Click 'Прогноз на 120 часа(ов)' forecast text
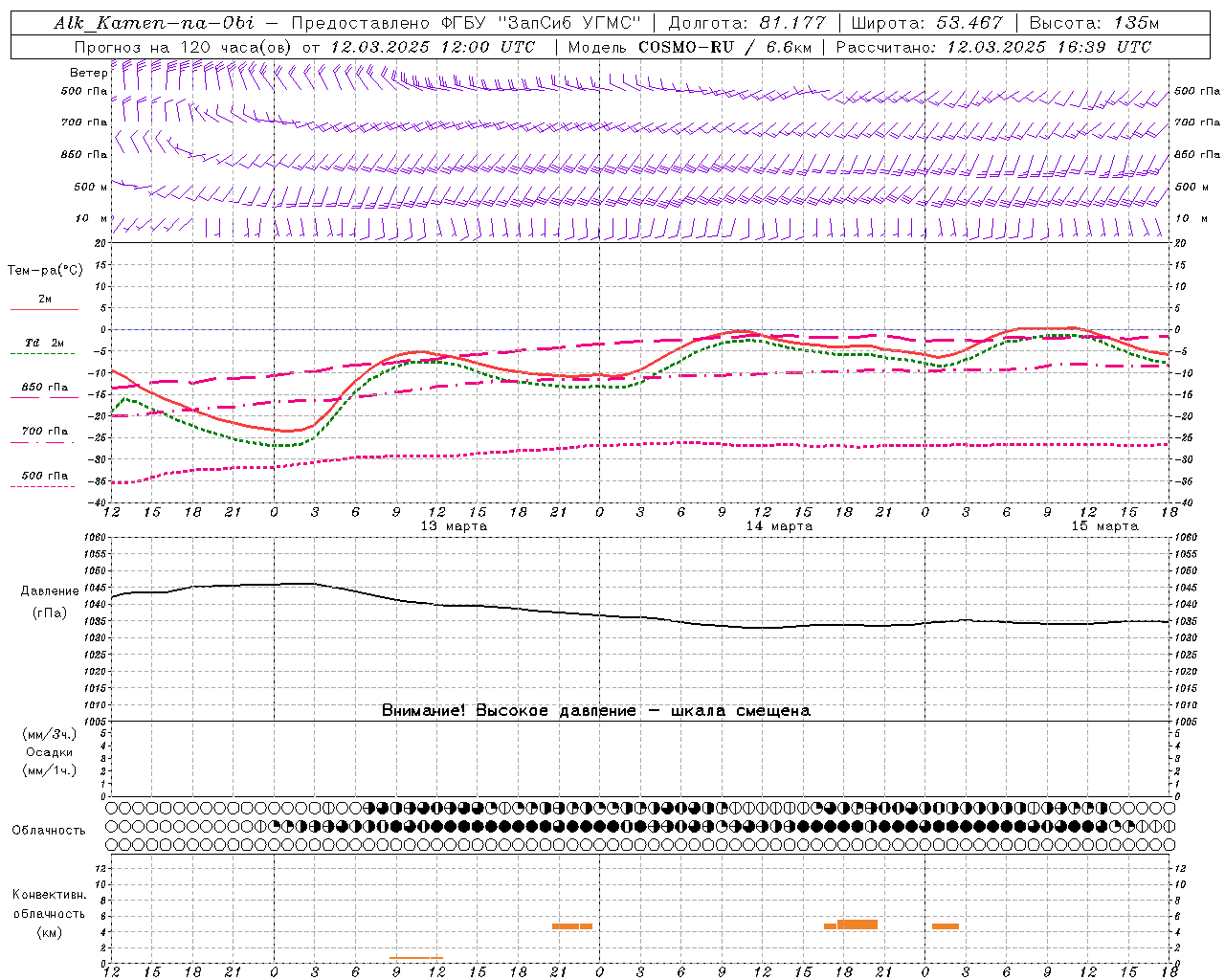This screenshot has height=980, width=1225. (x=184, y=47)
